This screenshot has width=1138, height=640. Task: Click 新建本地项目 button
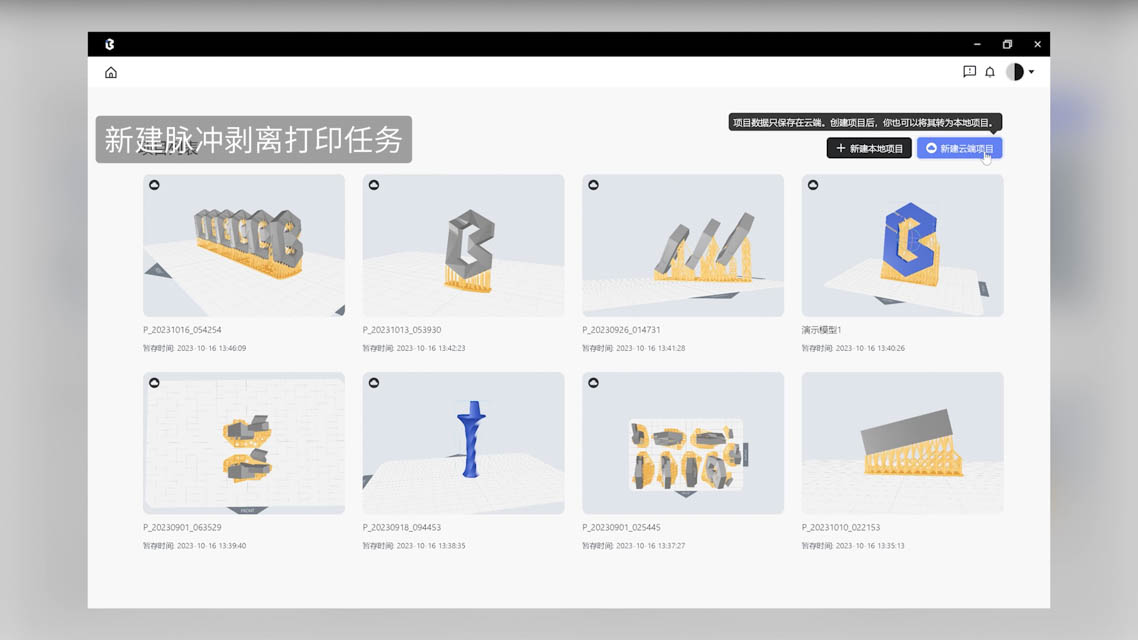869,148
